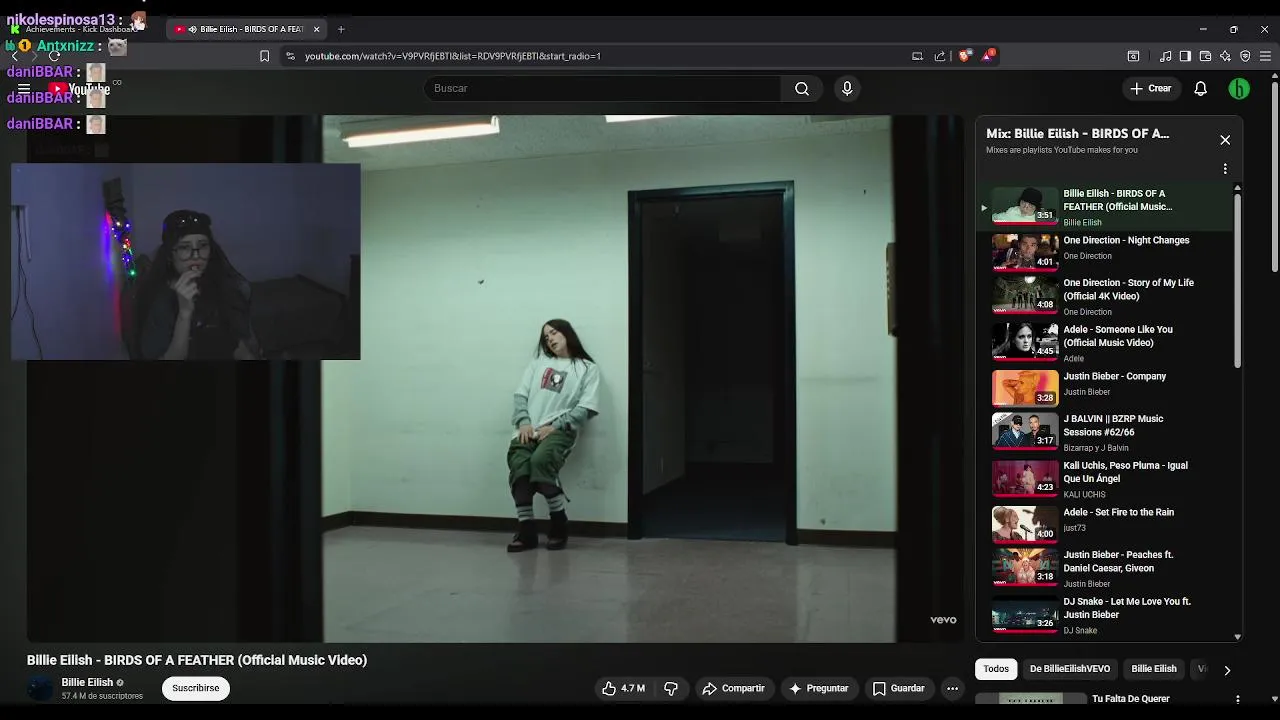Play One Direction - Story of My Life
The image size is (1280, 720).
tap(1105, 296)
